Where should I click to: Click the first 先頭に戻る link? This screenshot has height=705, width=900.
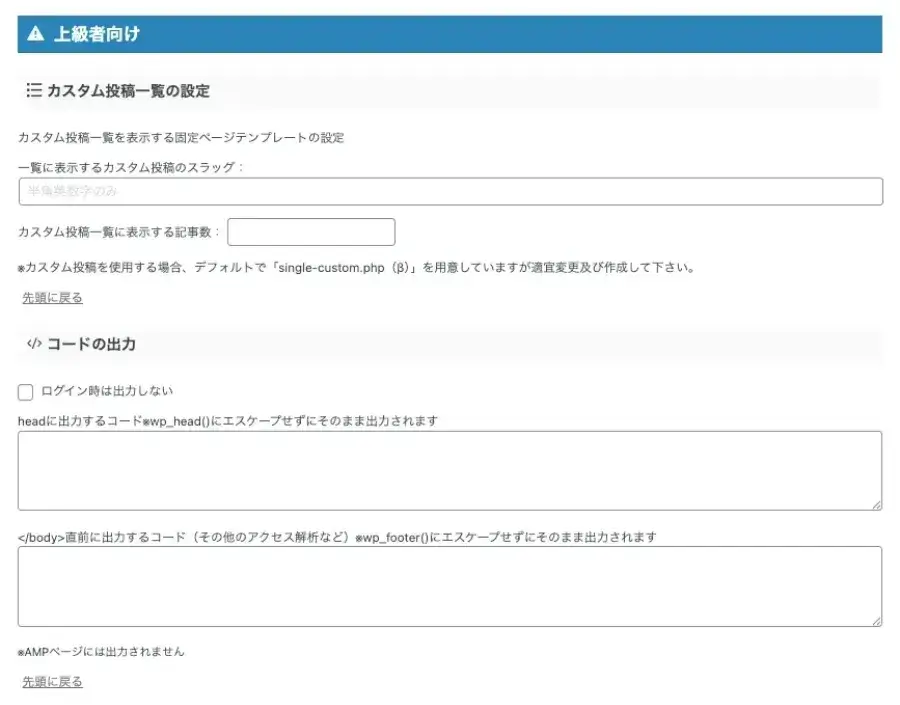point(51,297)
